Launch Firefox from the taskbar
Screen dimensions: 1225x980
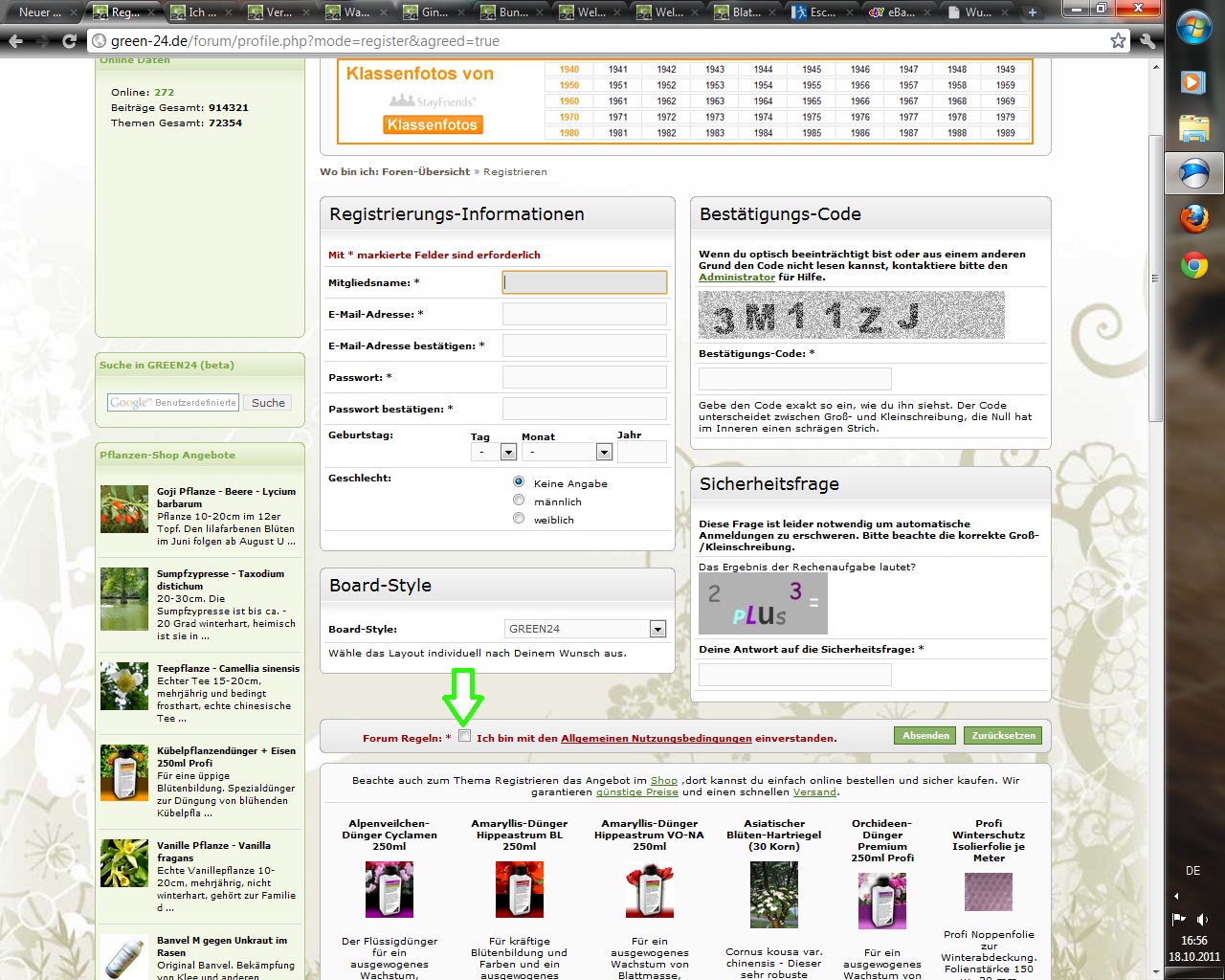tap(1193, 219)
